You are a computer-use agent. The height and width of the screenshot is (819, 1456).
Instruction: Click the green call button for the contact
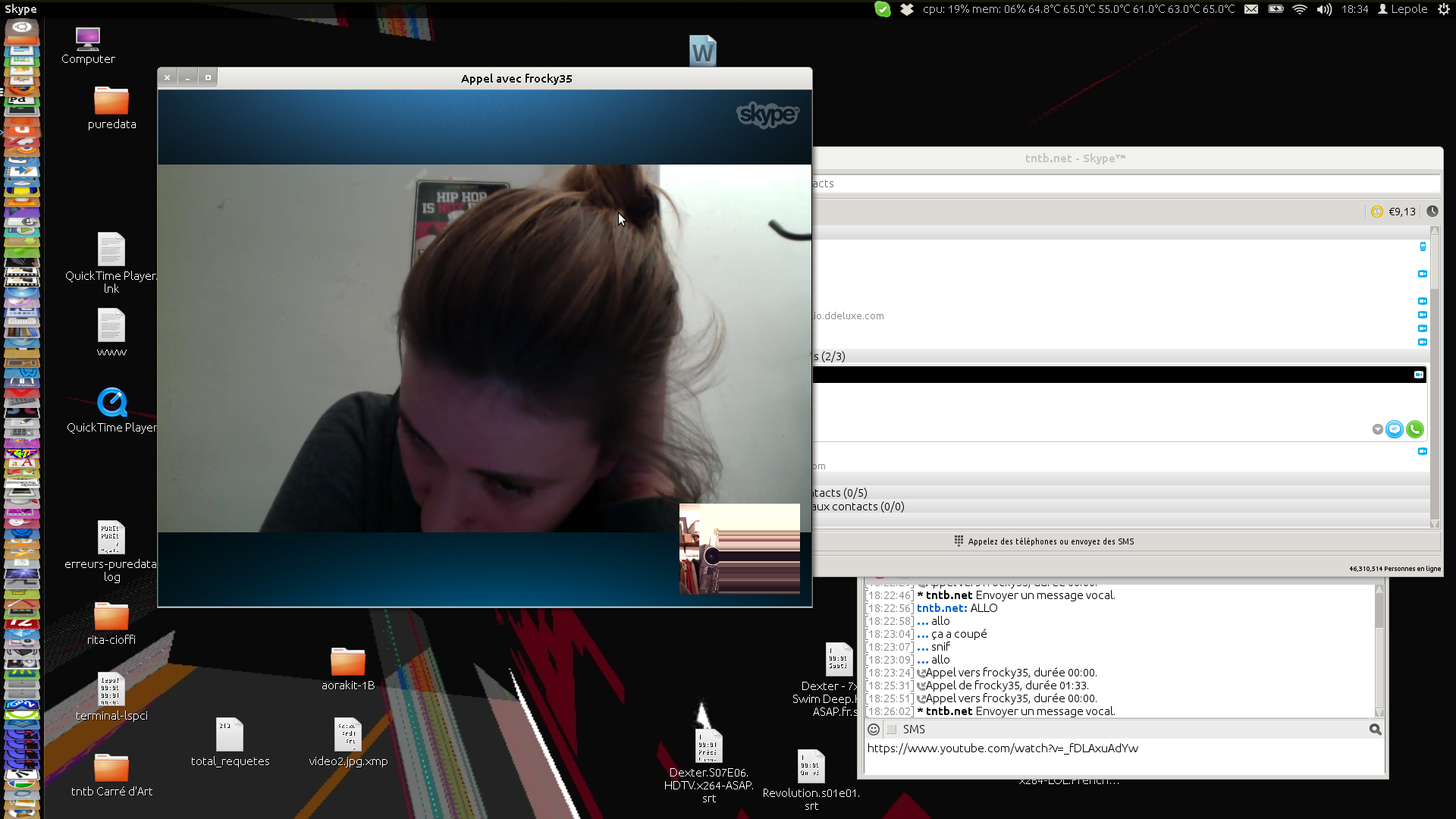[x=1414, y=429]
